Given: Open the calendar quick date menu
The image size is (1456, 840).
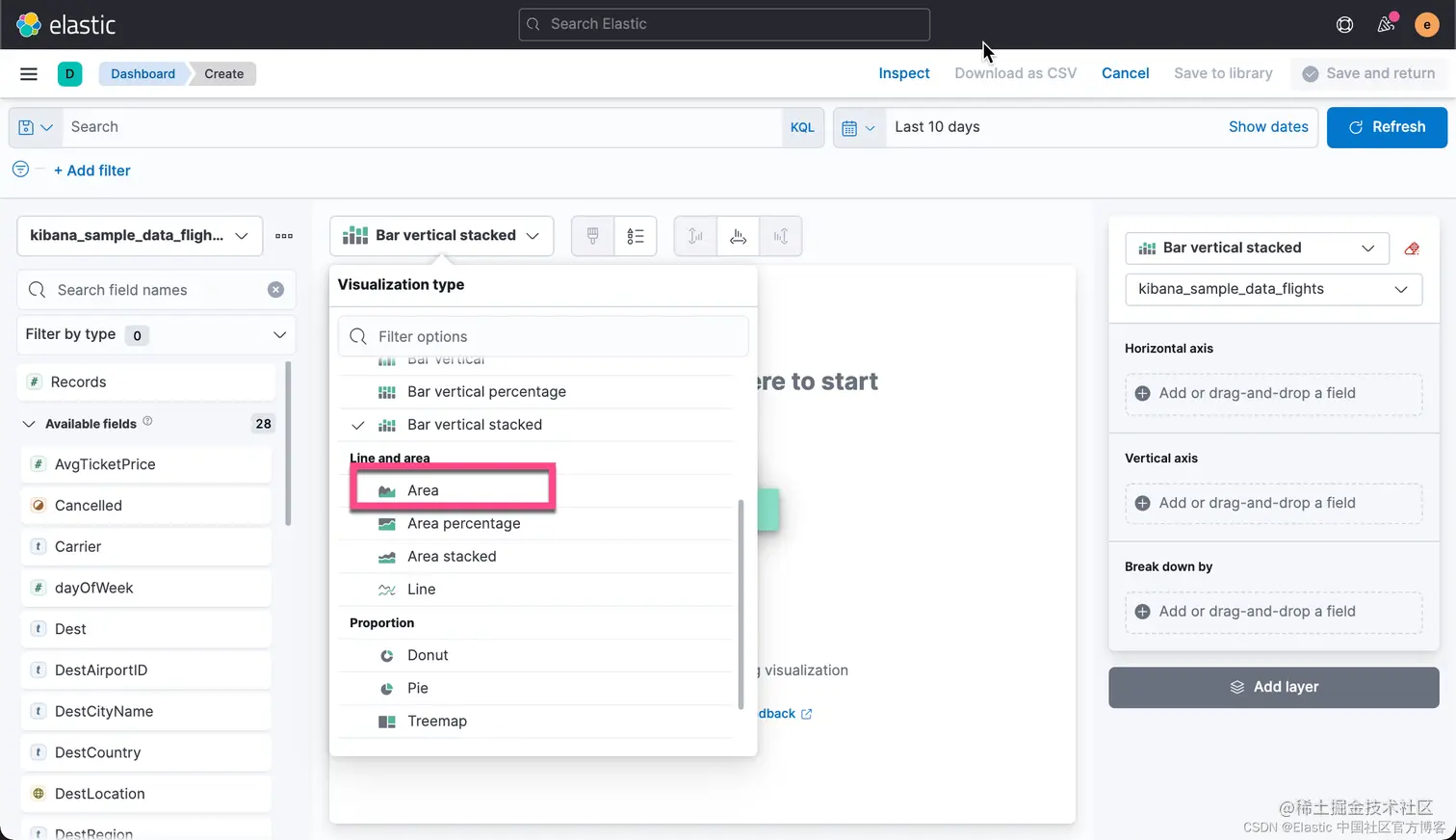Looking at the screenshot, I should [x=858, y=127].
